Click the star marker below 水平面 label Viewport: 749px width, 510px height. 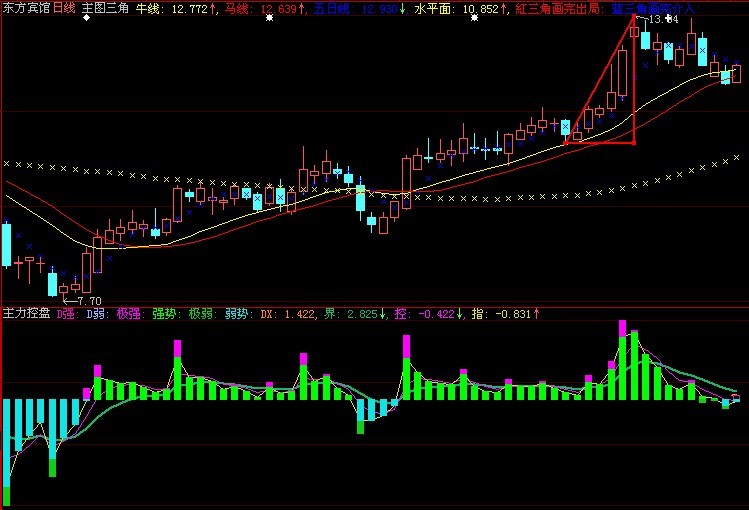(474, 18)
